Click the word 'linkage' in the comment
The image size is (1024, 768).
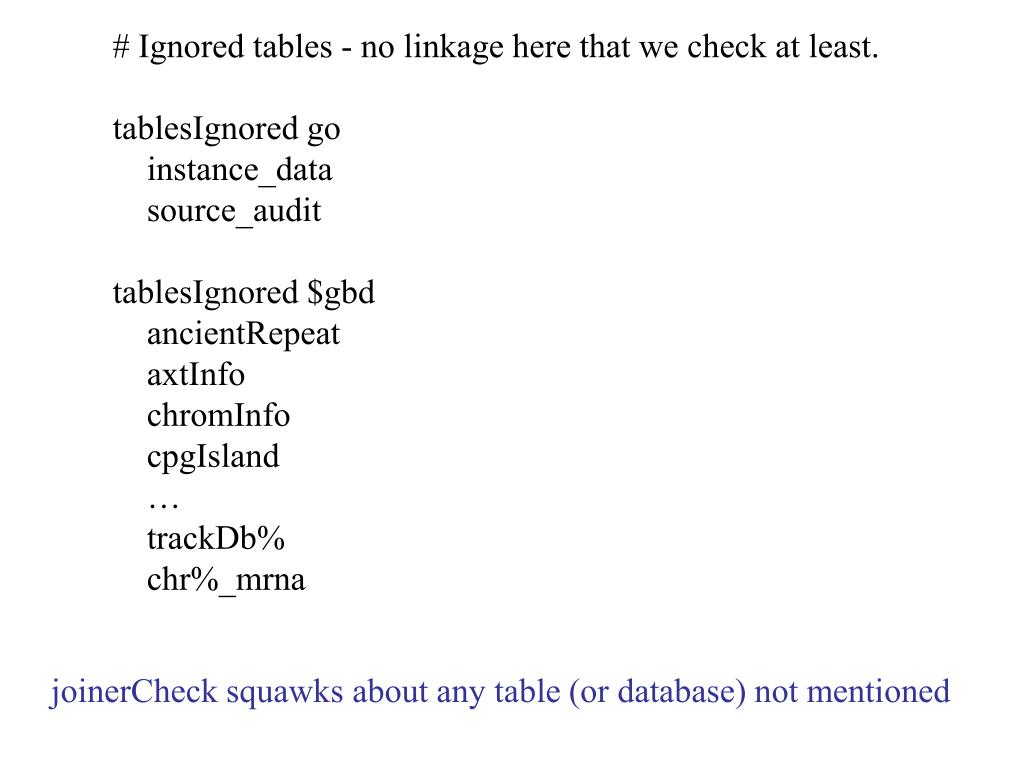point(454,48)
